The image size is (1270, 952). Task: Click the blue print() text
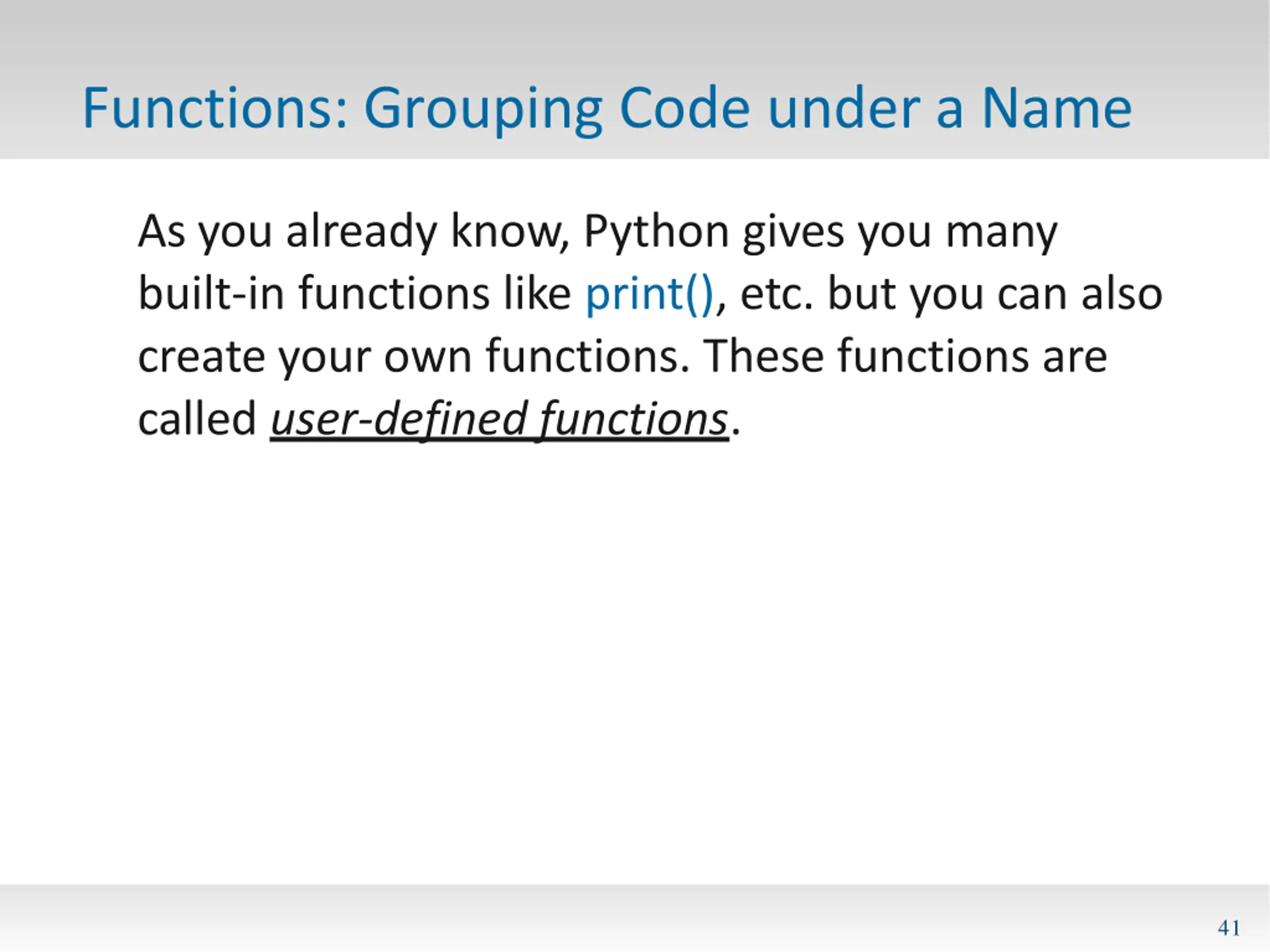(649, 295)
